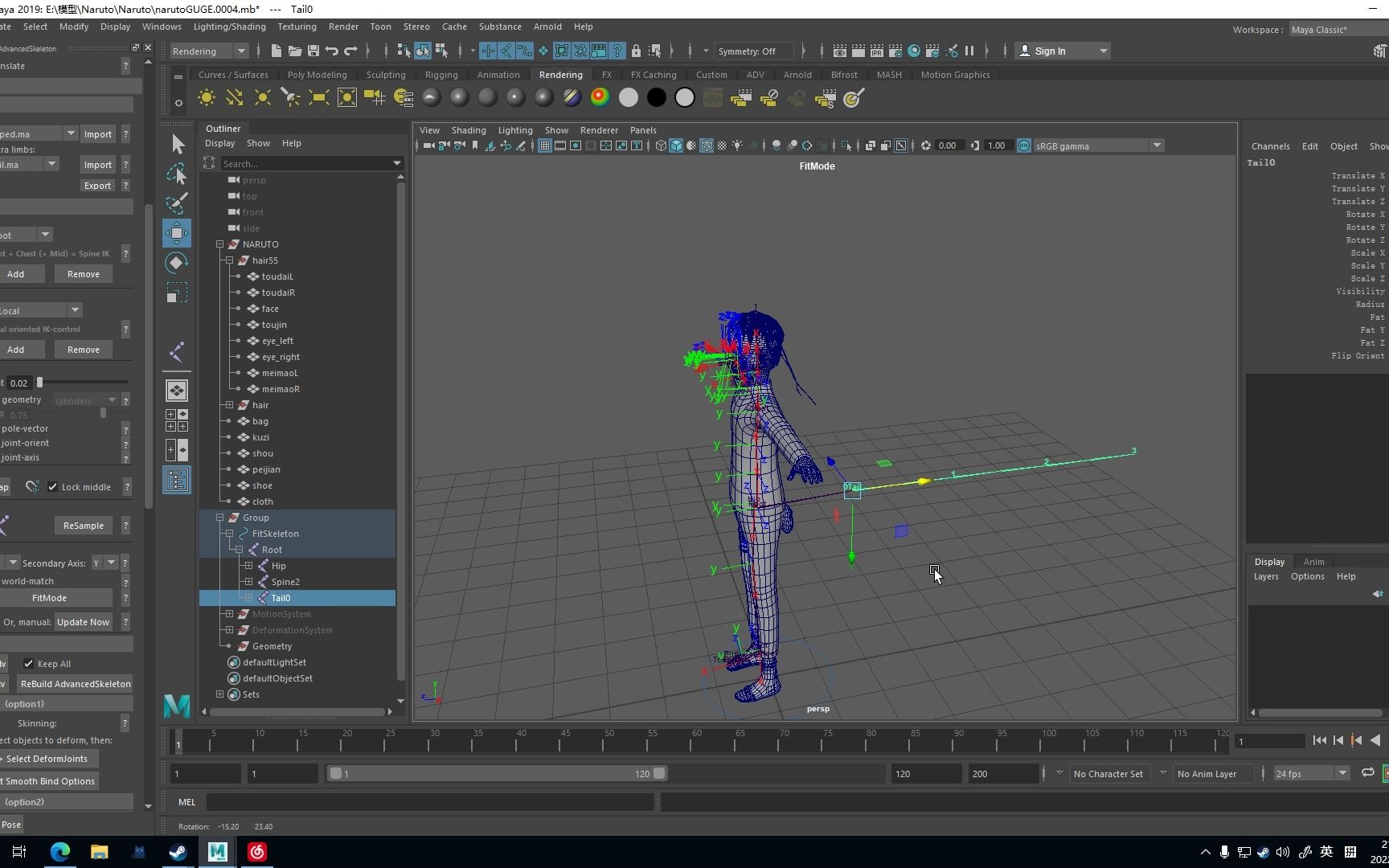Viewport: 1389px width, 868px height.
Task: Select the Rotate tool in toolbox
Action: click(x=176, y=263)
